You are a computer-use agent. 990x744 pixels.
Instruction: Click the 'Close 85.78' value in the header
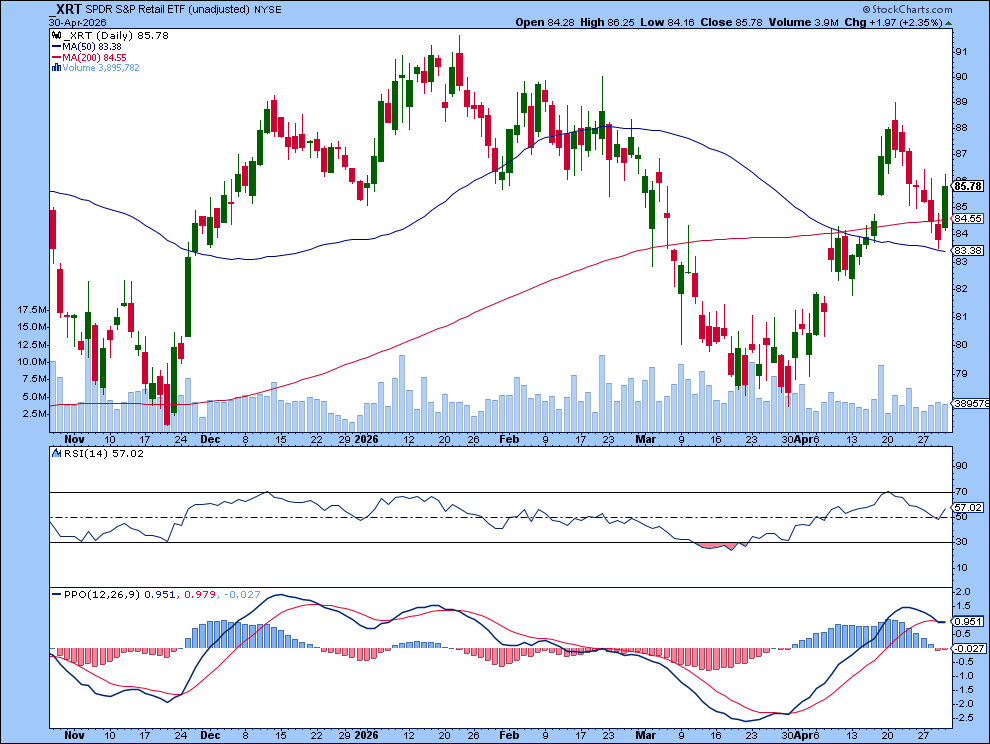(732, 22)
